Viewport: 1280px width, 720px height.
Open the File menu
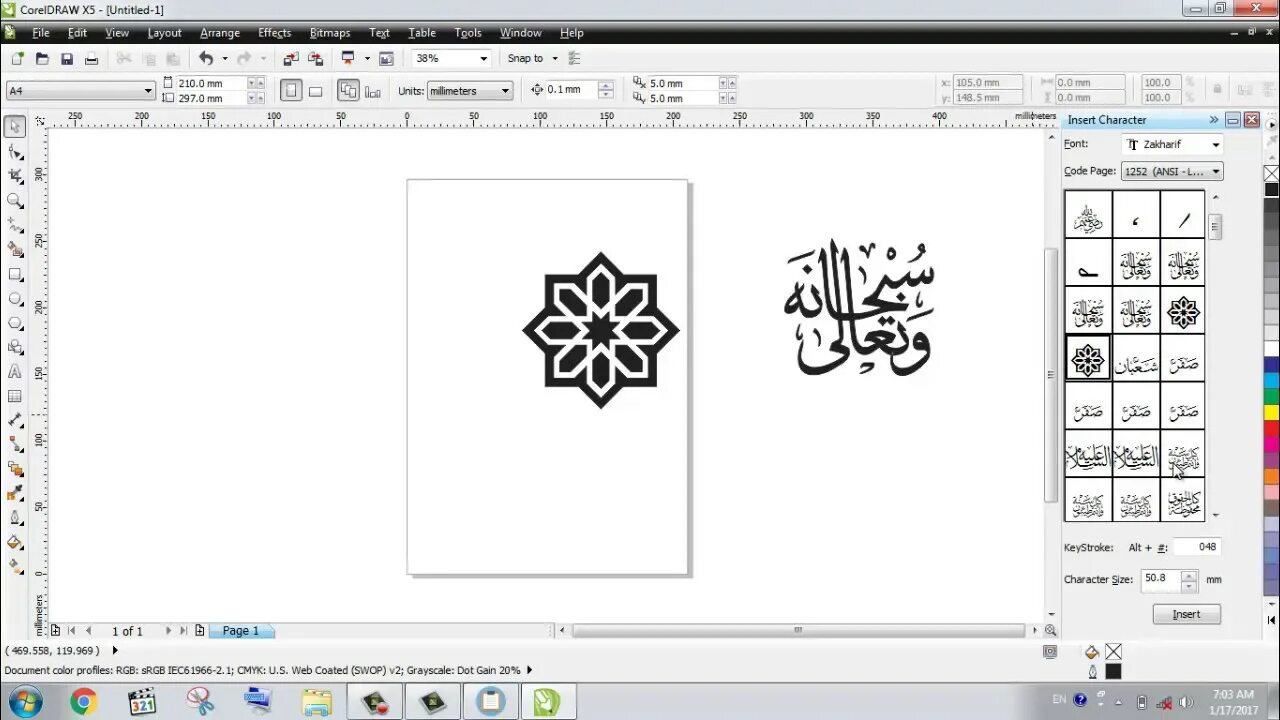coord(41,33)
